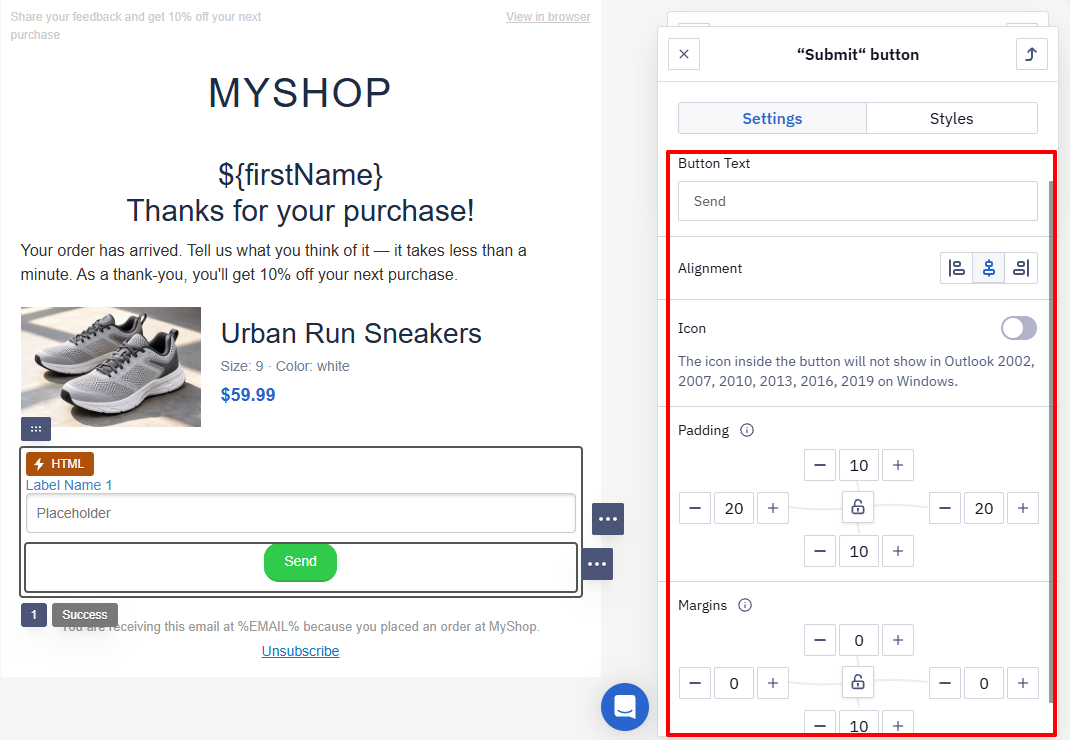Screen dimensions: 1070x740
Task: Click the top padding value field
Action: (x=858, y=465)
